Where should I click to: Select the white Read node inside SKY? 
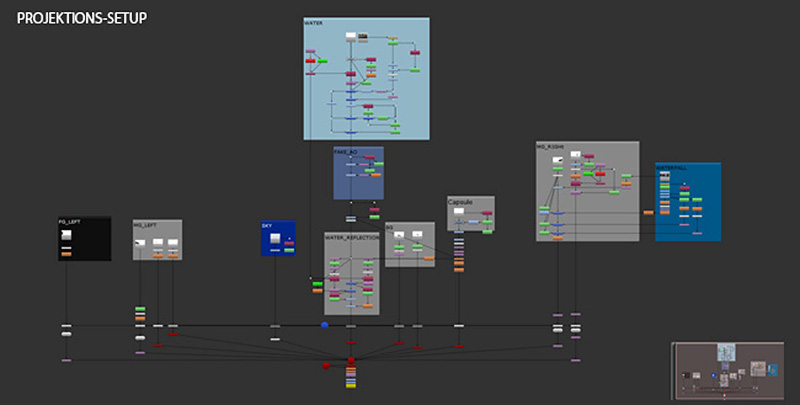(x=288, y=238)
